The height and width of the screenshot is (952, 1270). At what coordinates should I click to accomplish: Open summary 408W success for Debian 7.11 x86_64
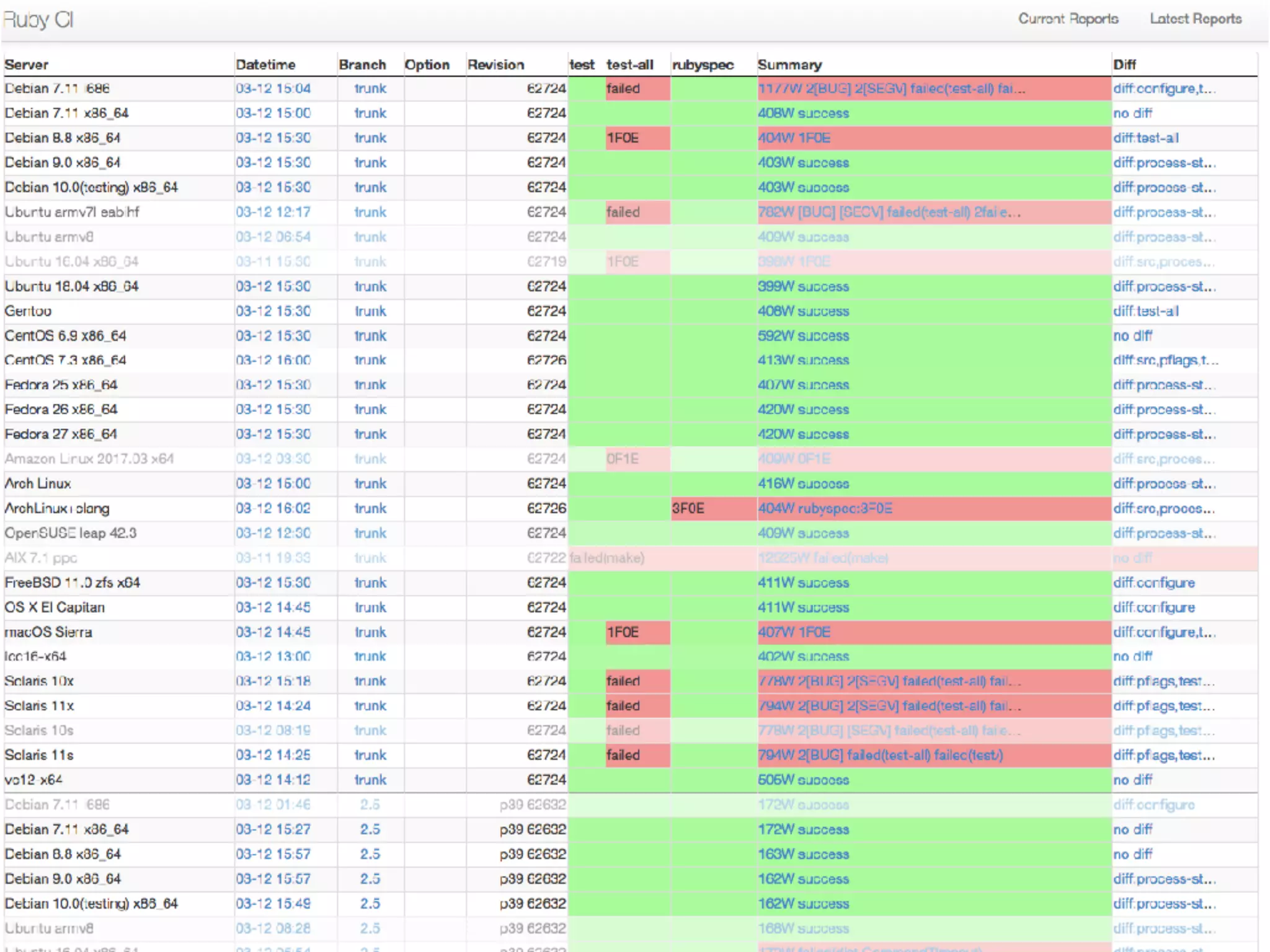pyautogui.click(x=802, y=113)
